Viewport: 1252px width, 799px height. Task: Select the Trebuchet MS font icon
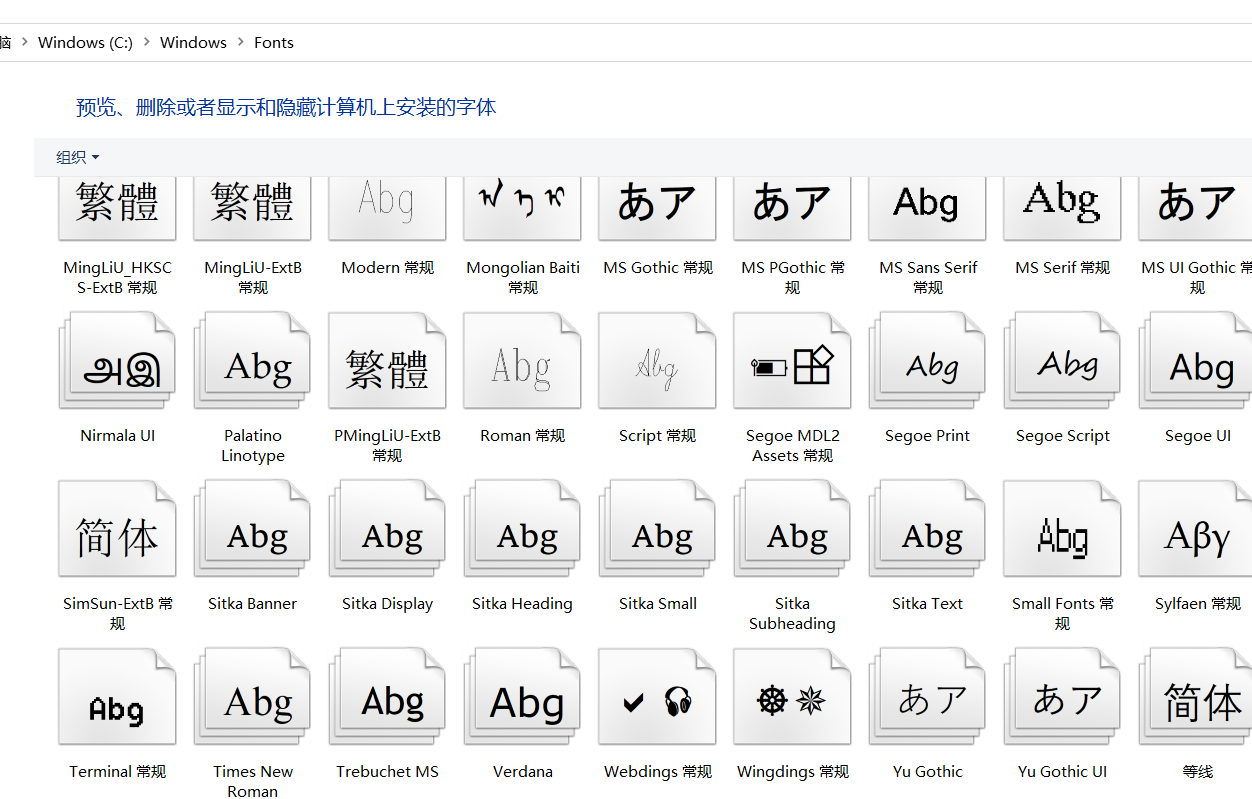(x=387, y=696)
